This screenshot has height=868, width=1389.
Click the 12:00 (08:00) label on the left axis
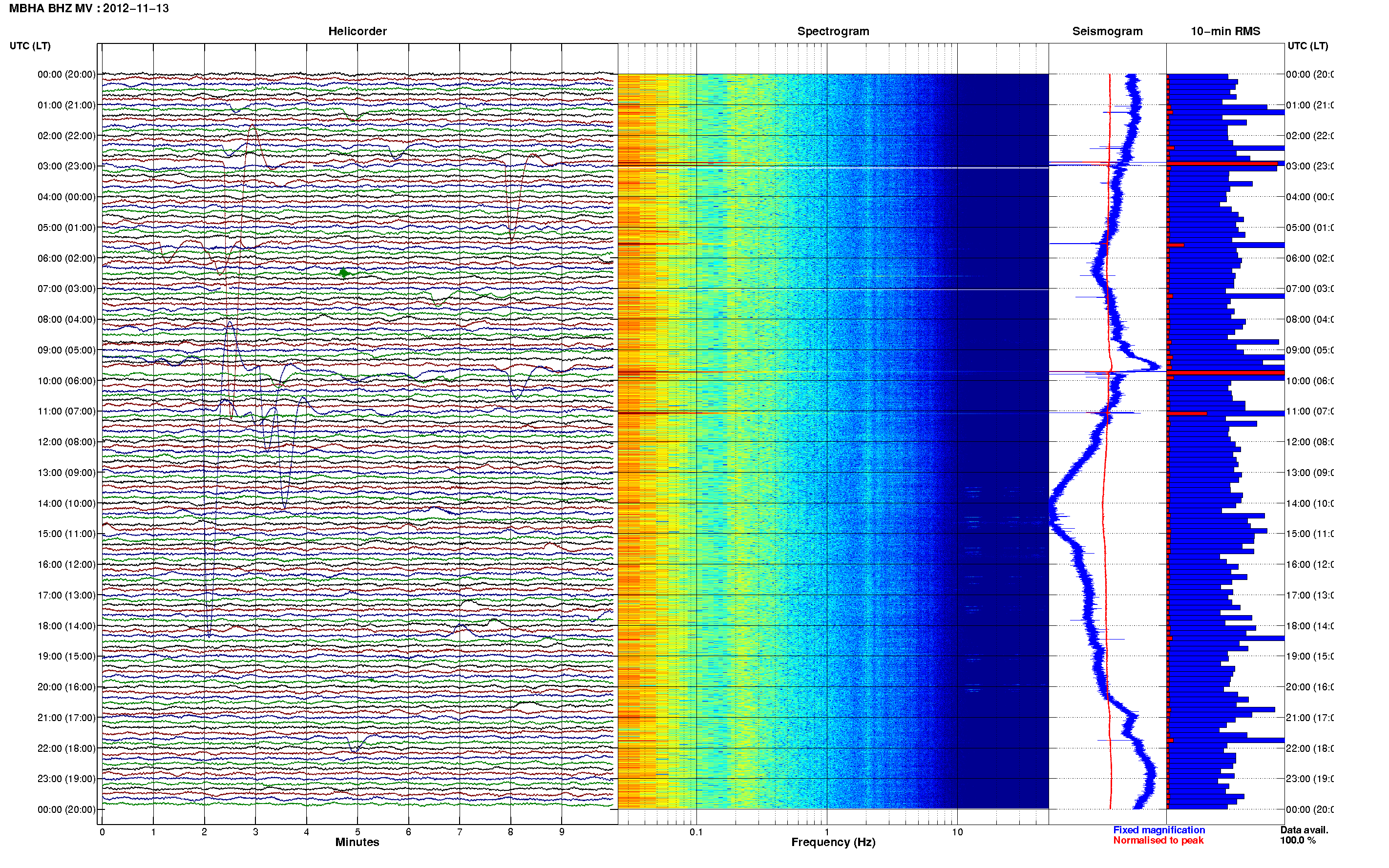pos(66,442)
